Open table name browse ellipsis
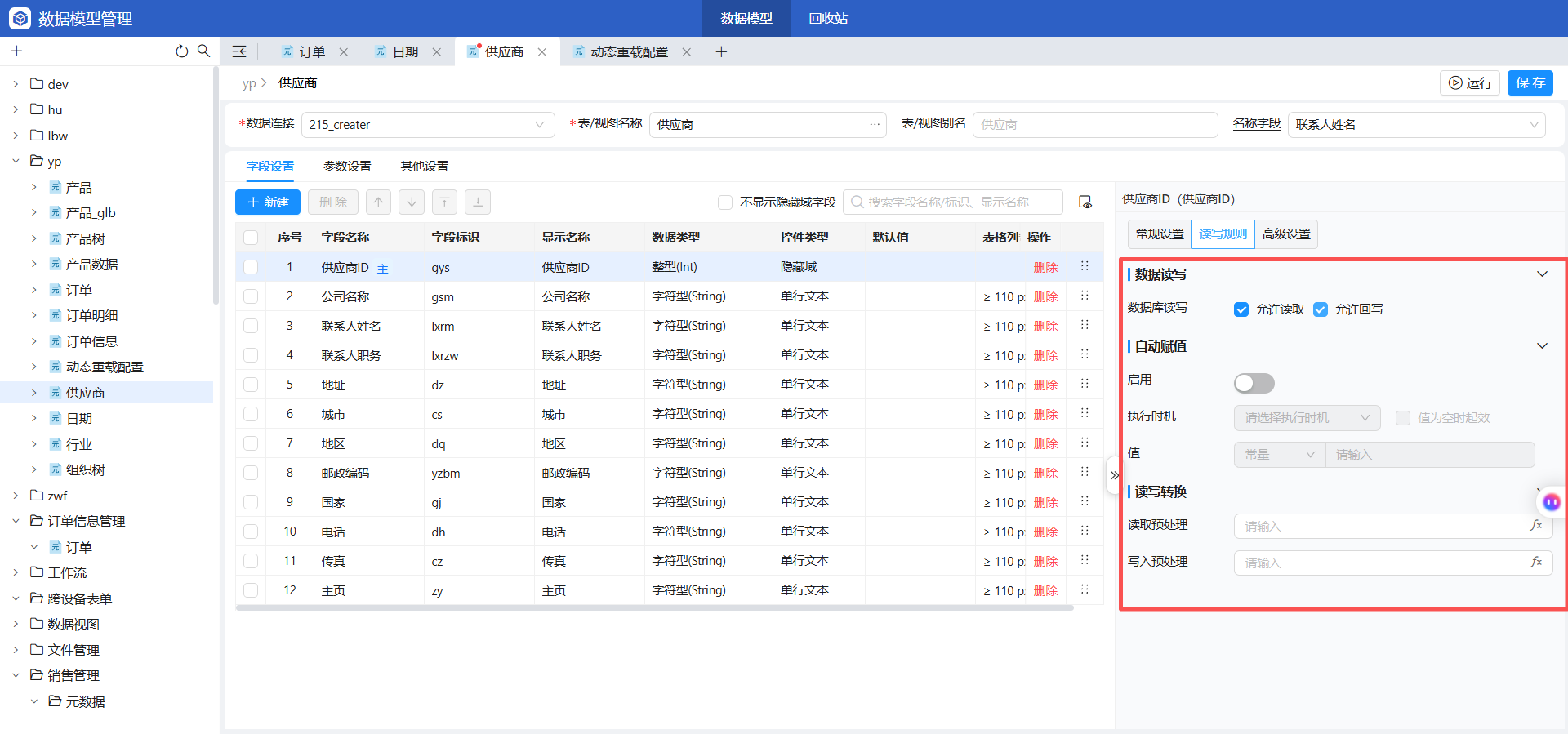The height and width of the screenshot is (734, 1568). coord(875,124)
